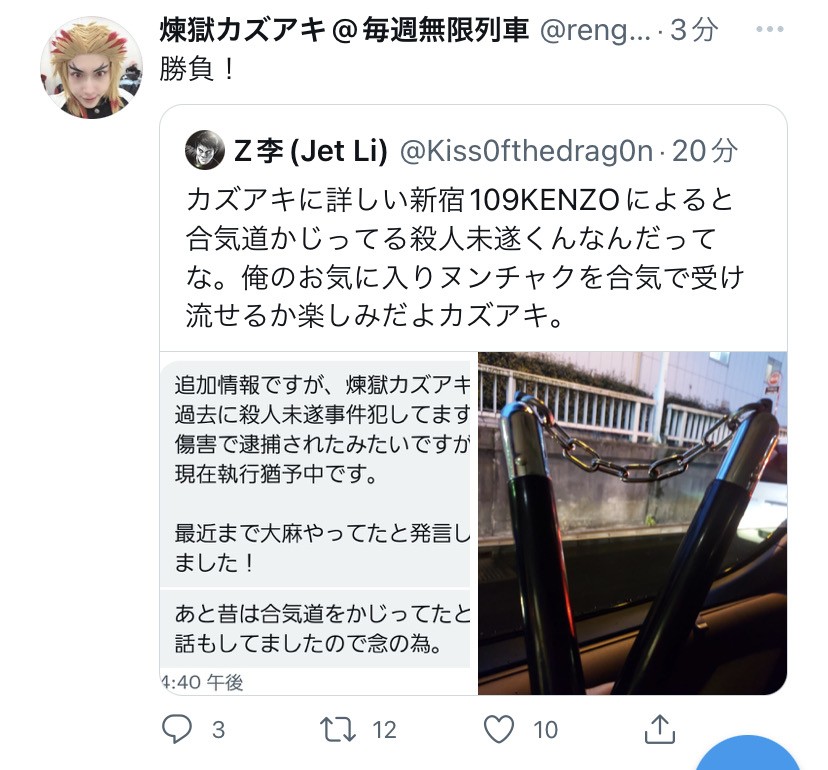Open the 煉獄カズアキ display name profile

[344, 30]
